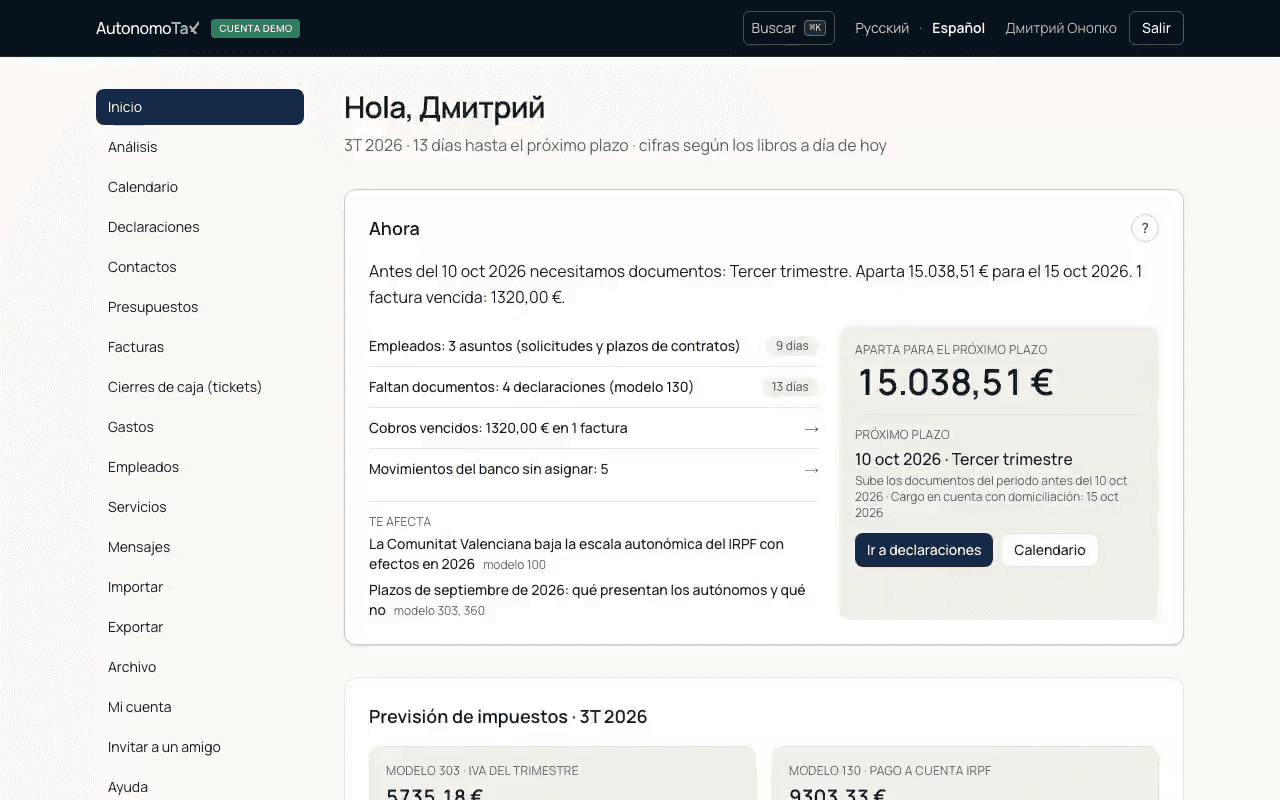Viewport: 1280px width, 800px height.
Task: Open Calendario in the sidebar
Action: point(200,187)
